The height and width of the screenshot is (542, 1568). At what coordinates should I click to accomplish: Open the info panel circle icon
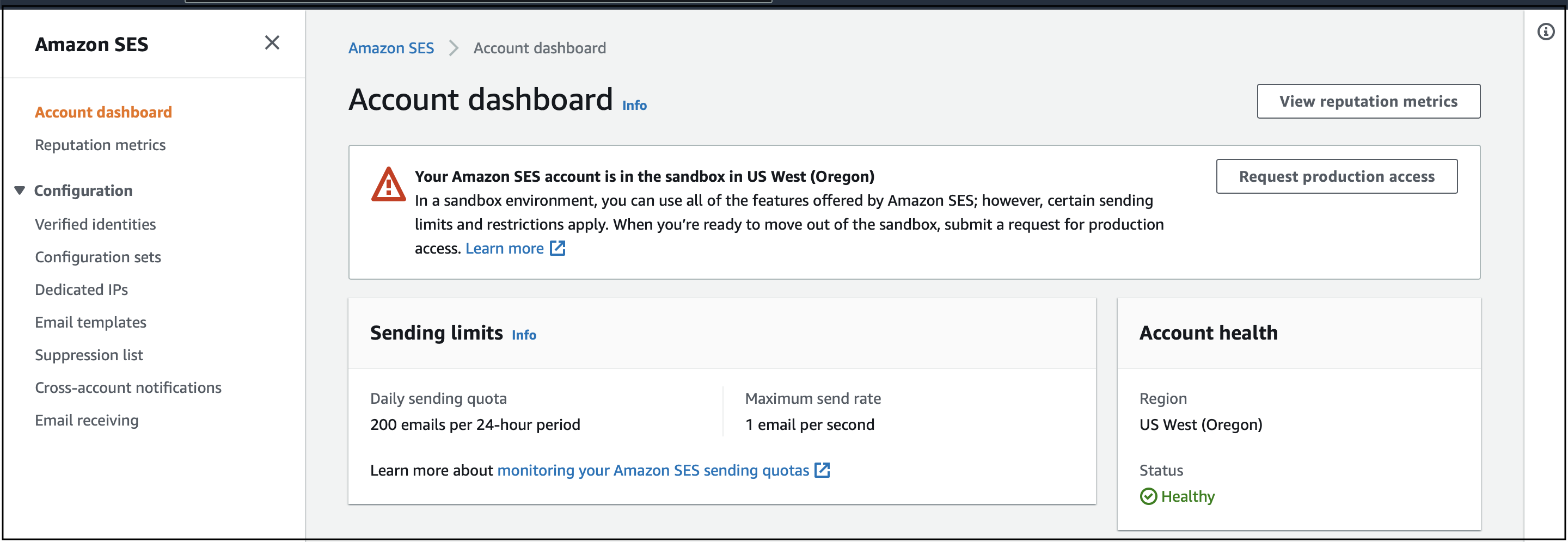tap(1546, 32)
